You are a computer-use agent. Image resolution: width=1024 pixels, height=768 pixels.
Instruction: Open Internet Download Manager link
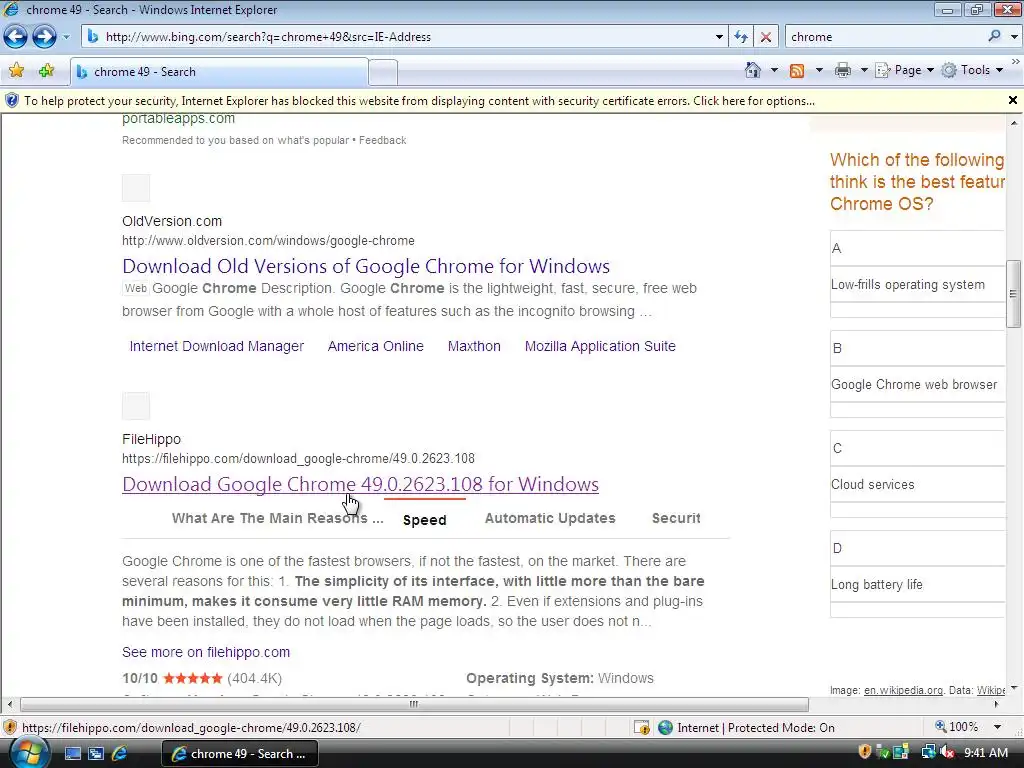(217, 346)
